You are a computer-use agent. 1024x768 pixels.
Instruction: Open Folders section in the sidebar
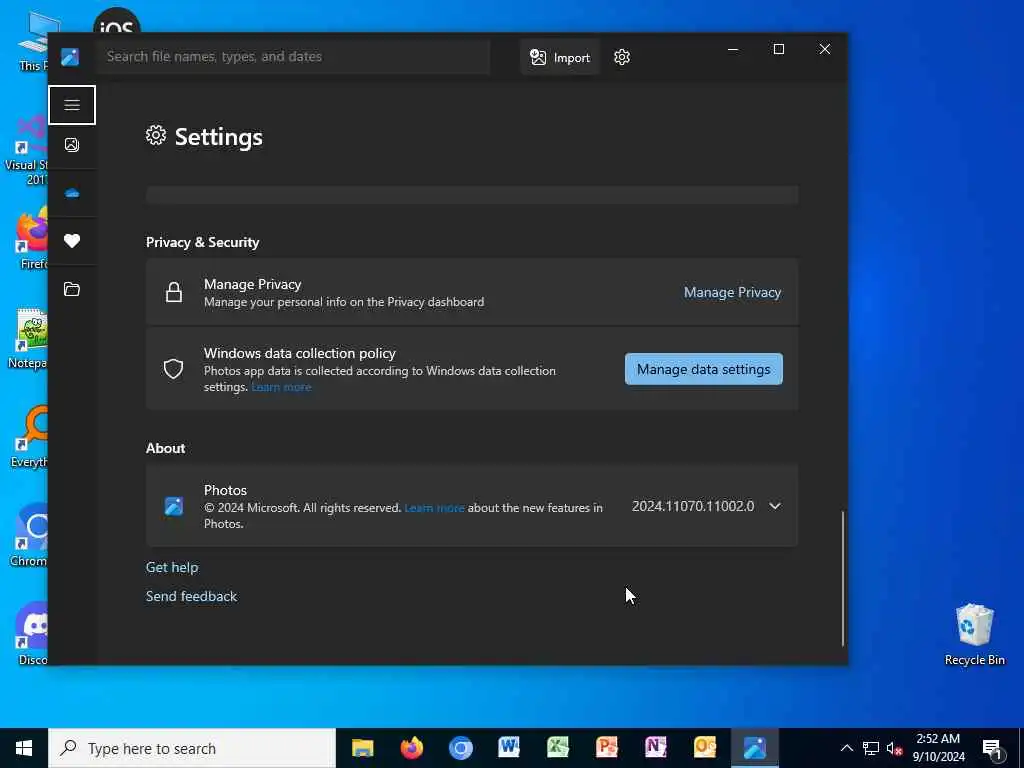coord(72,289)
